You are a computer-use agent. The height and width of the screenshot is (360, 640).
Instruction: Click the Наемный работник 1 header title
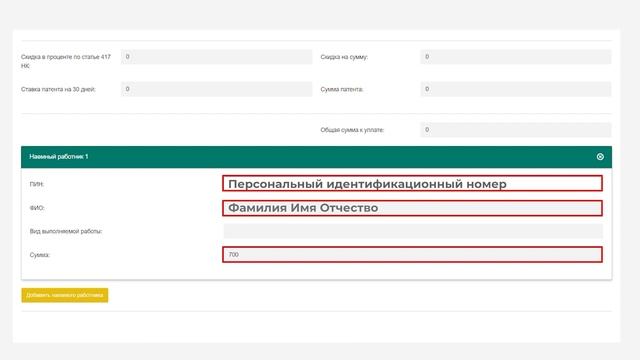[x=59, y=157]
